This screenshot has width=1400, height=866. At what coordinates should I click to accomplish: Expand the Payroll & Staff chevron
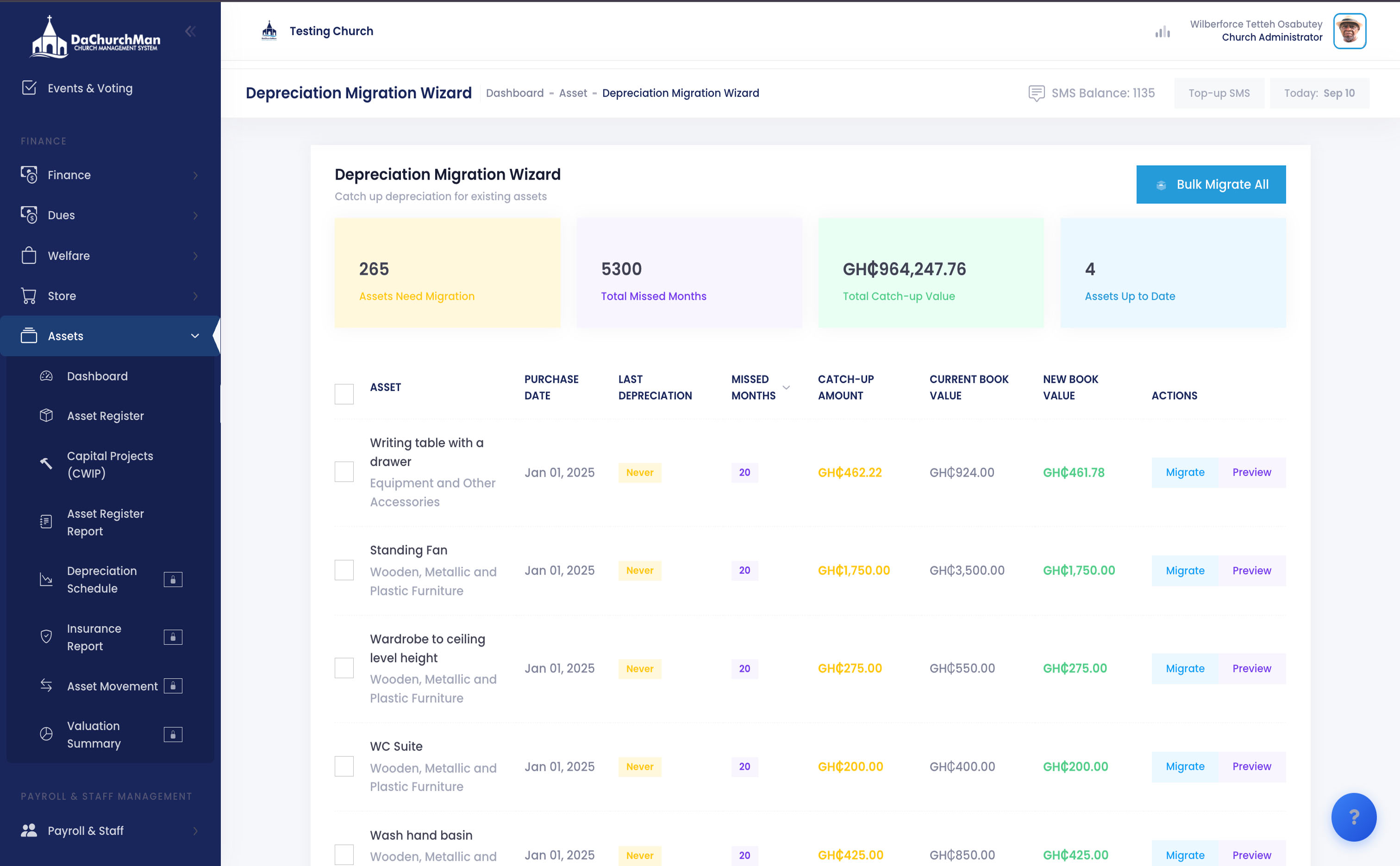[x=195, y=831]
